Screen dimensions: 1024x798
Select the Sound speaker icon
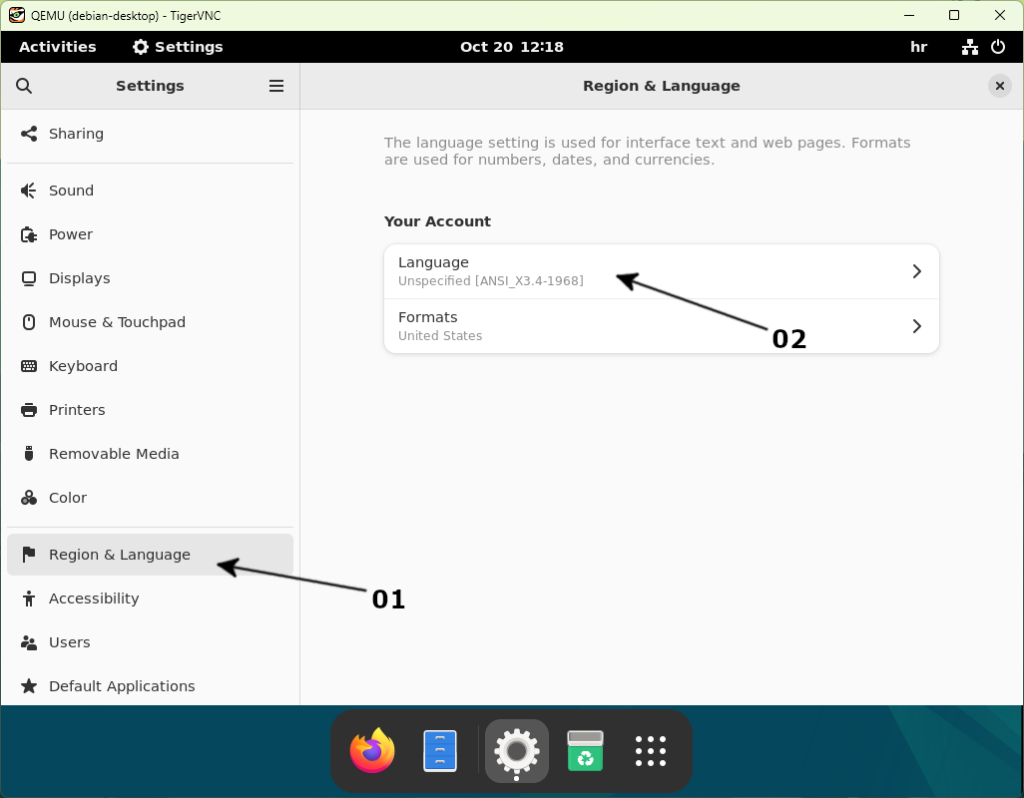[x=29, y=191]
